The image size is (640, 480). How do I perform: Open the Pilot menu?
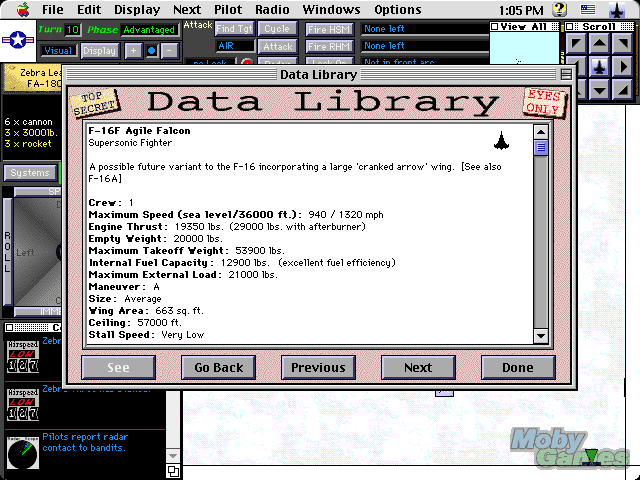[228, 9]
